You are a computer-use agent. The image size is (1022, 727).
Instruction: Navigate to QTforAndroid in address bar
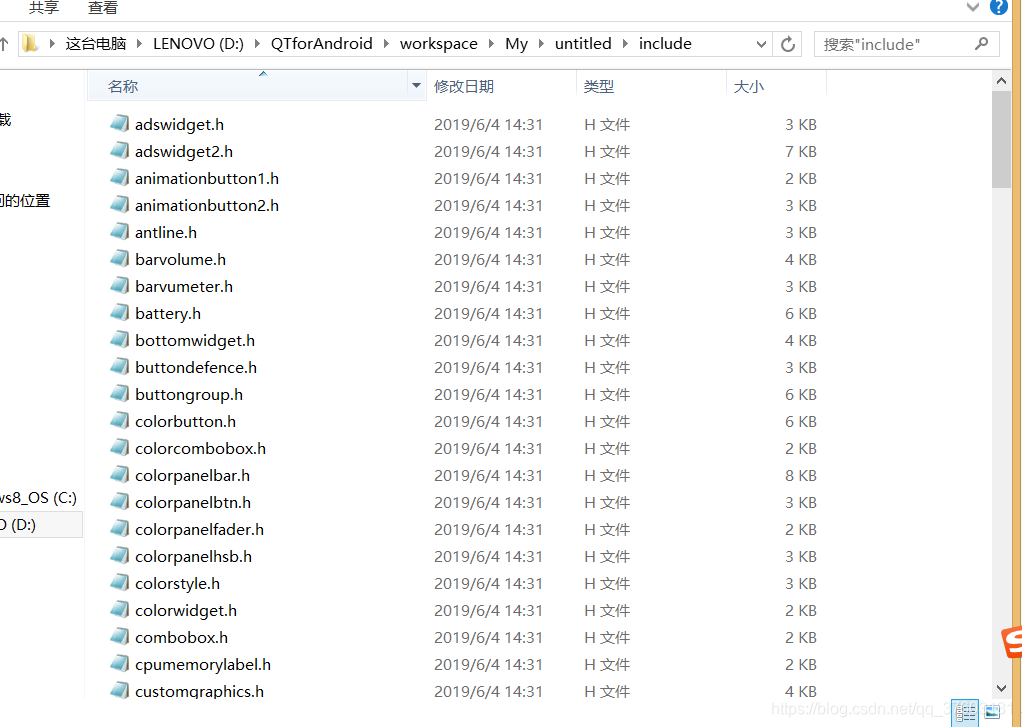[321, 44]
